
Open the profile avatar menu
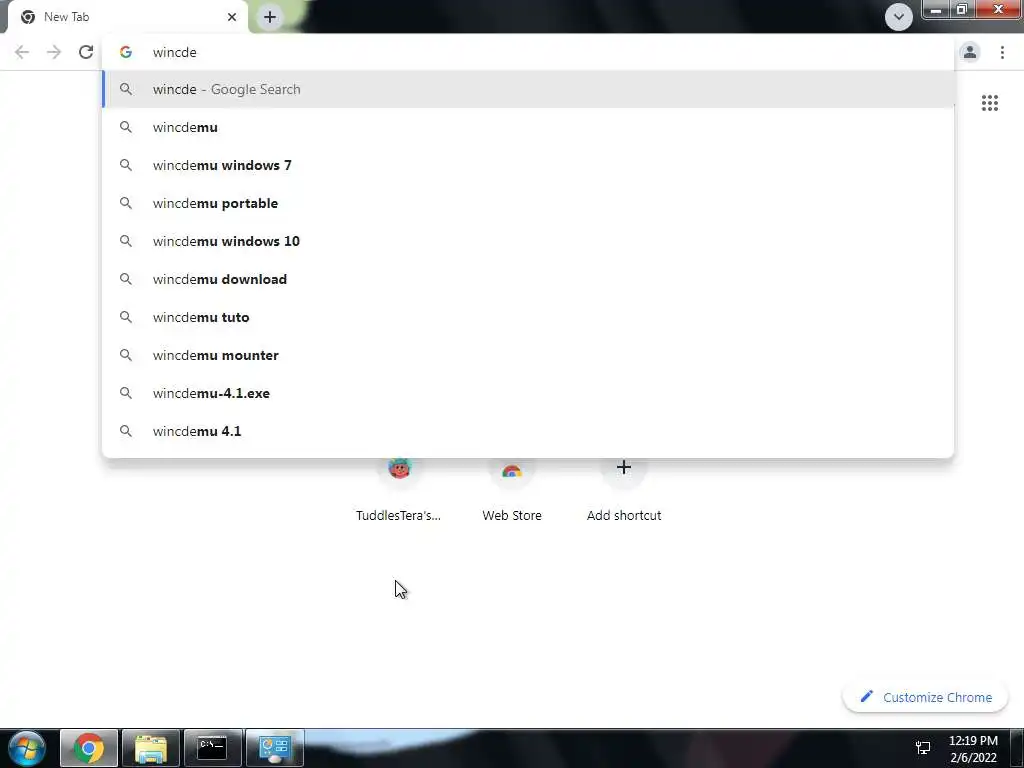click(970, 52)
